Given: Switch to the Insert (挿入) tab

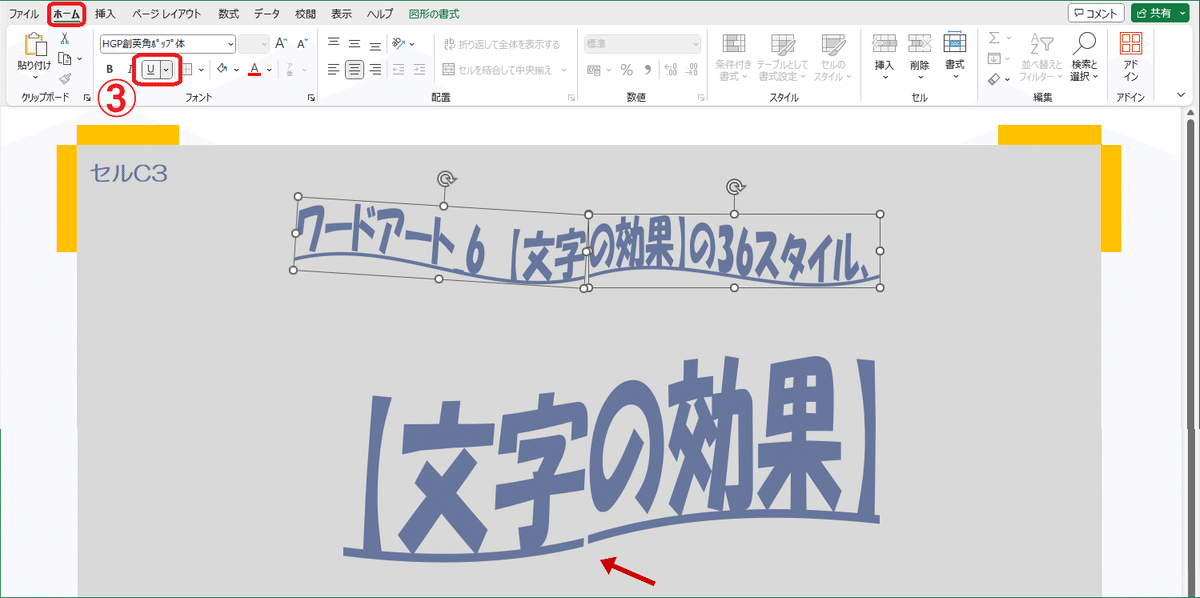Looking at the screenshot, I should click(105, 14).
